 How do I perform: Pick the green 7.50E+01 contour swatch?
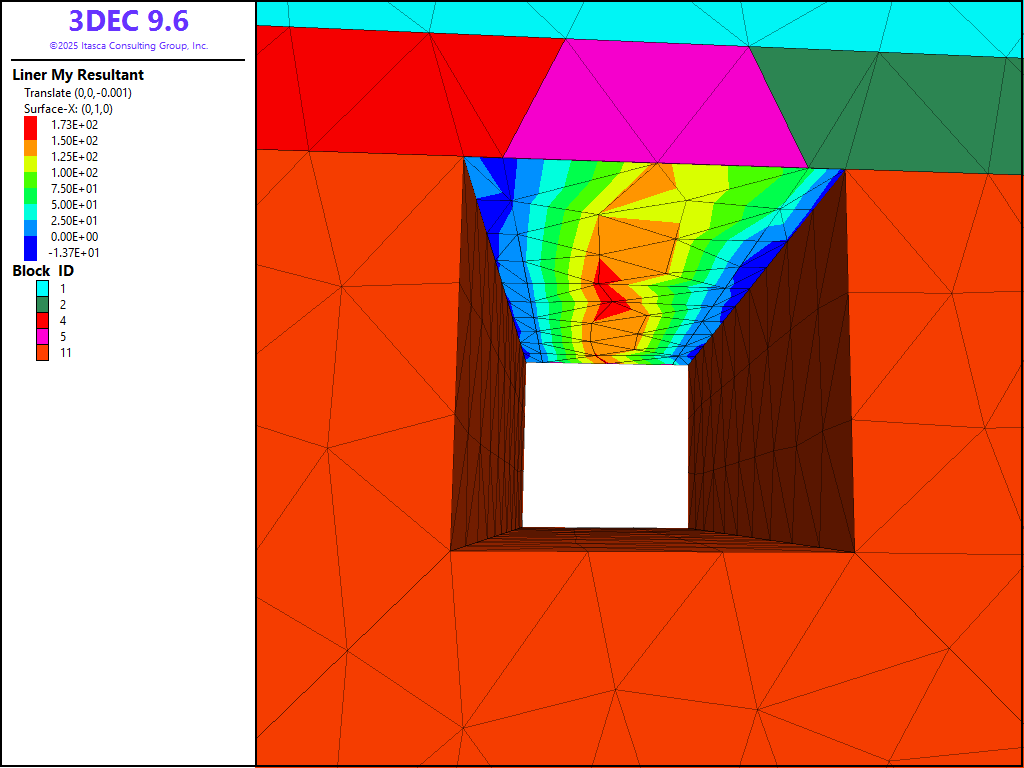tap(31, 189)
